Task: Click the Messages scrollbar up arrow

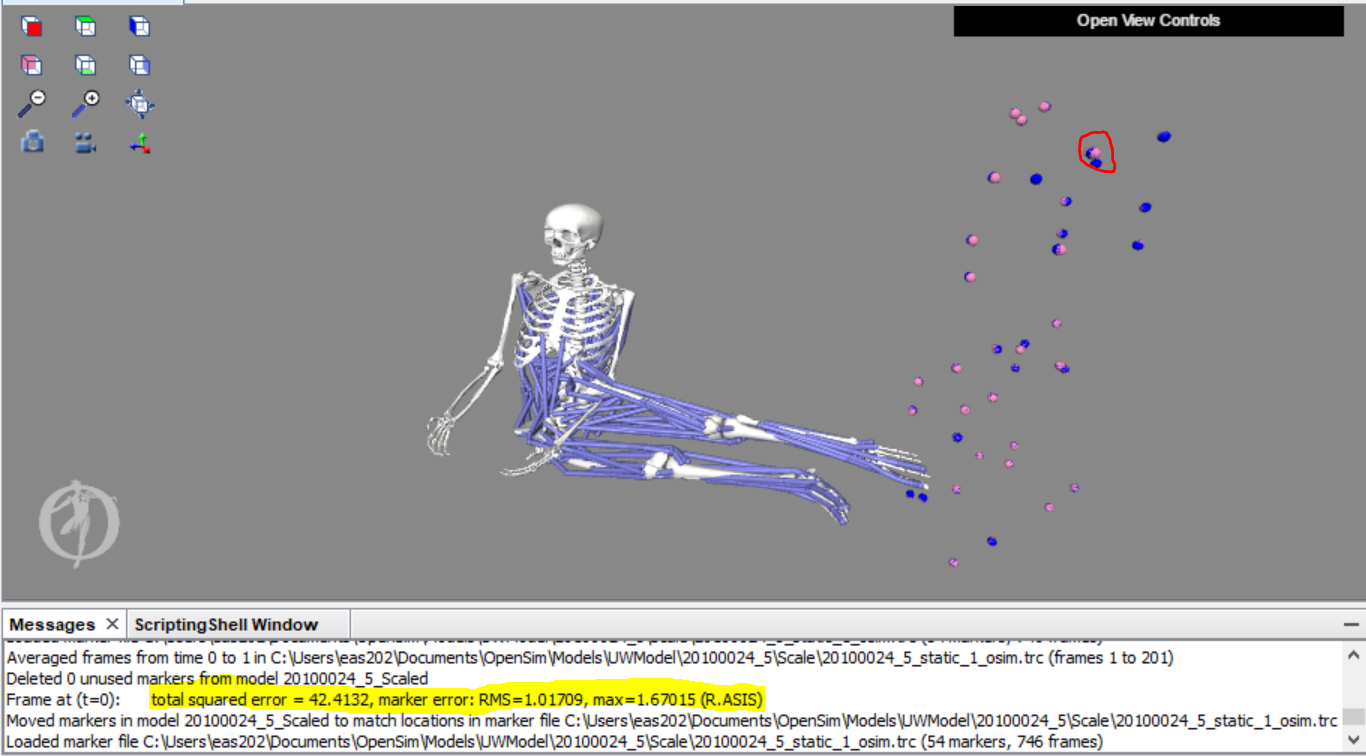Action: (x=1354, y=655)
